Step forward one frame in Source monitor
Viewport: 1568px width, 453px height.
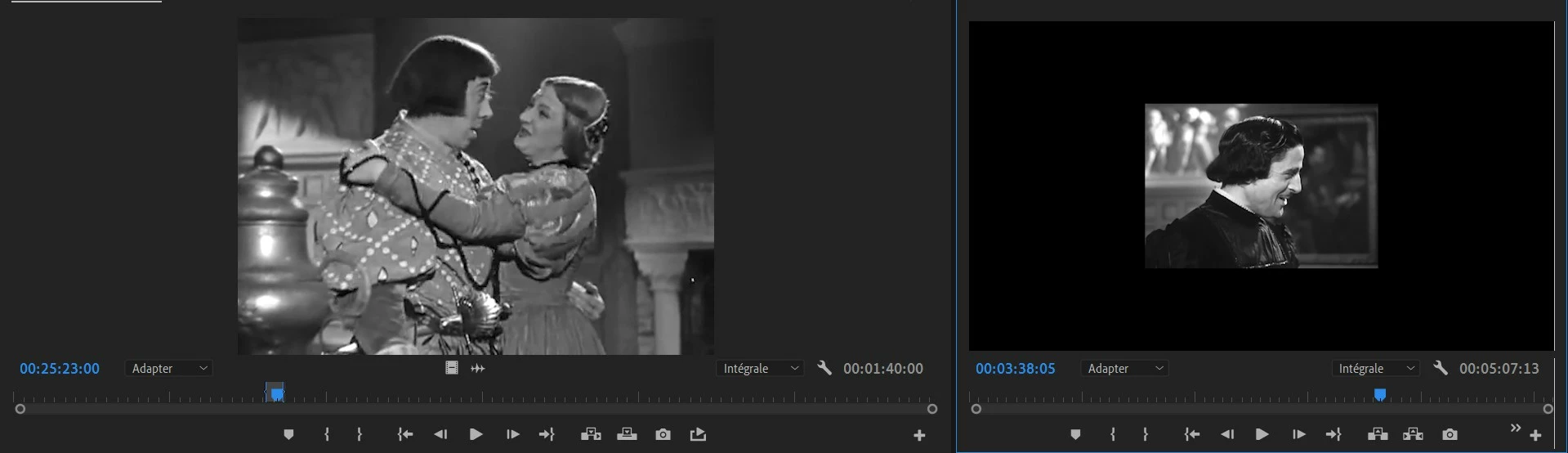click(x=512, y=434)
